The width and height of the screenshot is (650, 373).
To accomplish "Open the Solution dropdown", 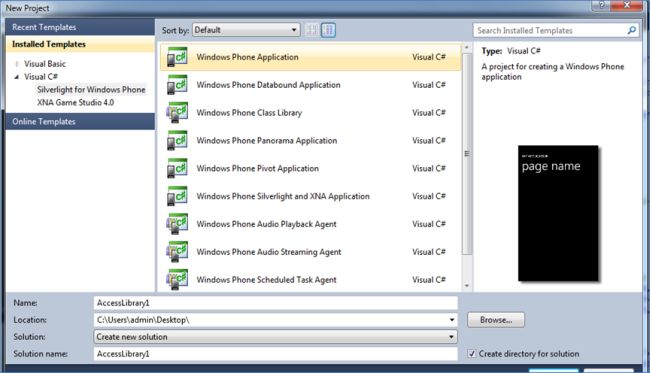I will [276, 337].
